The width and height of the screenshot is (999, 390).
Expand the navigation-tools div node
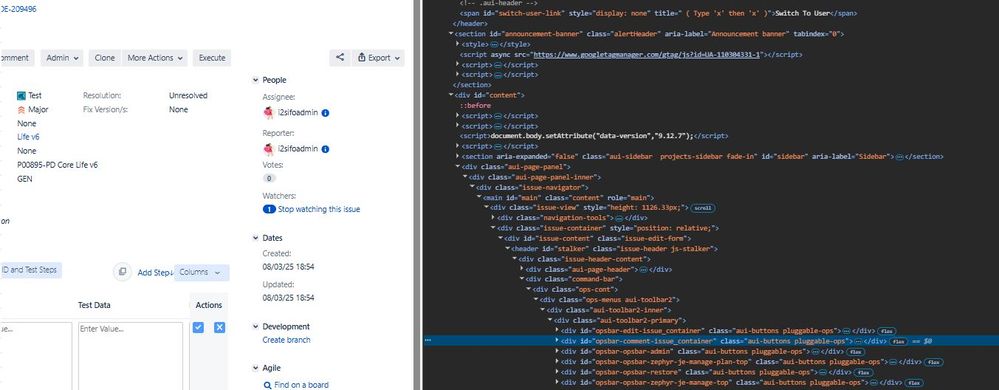click(x=493, y=218)
